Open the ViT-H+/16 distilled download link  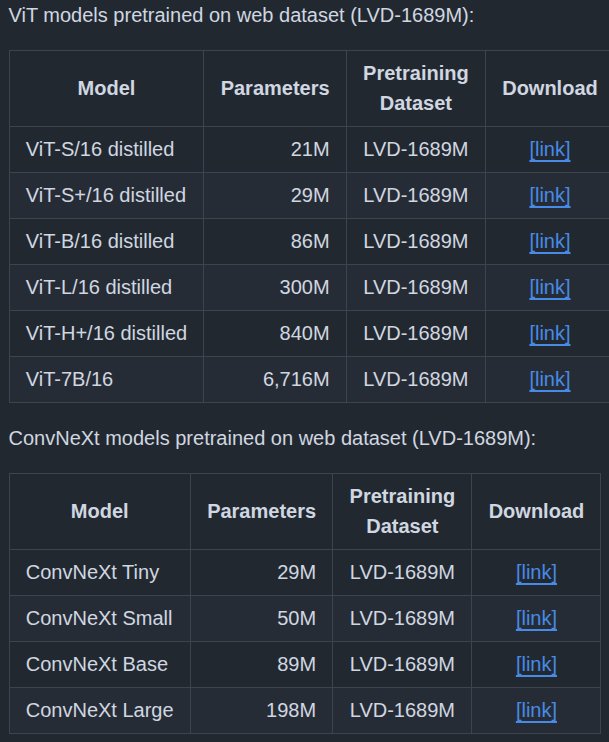click(549, 334)
